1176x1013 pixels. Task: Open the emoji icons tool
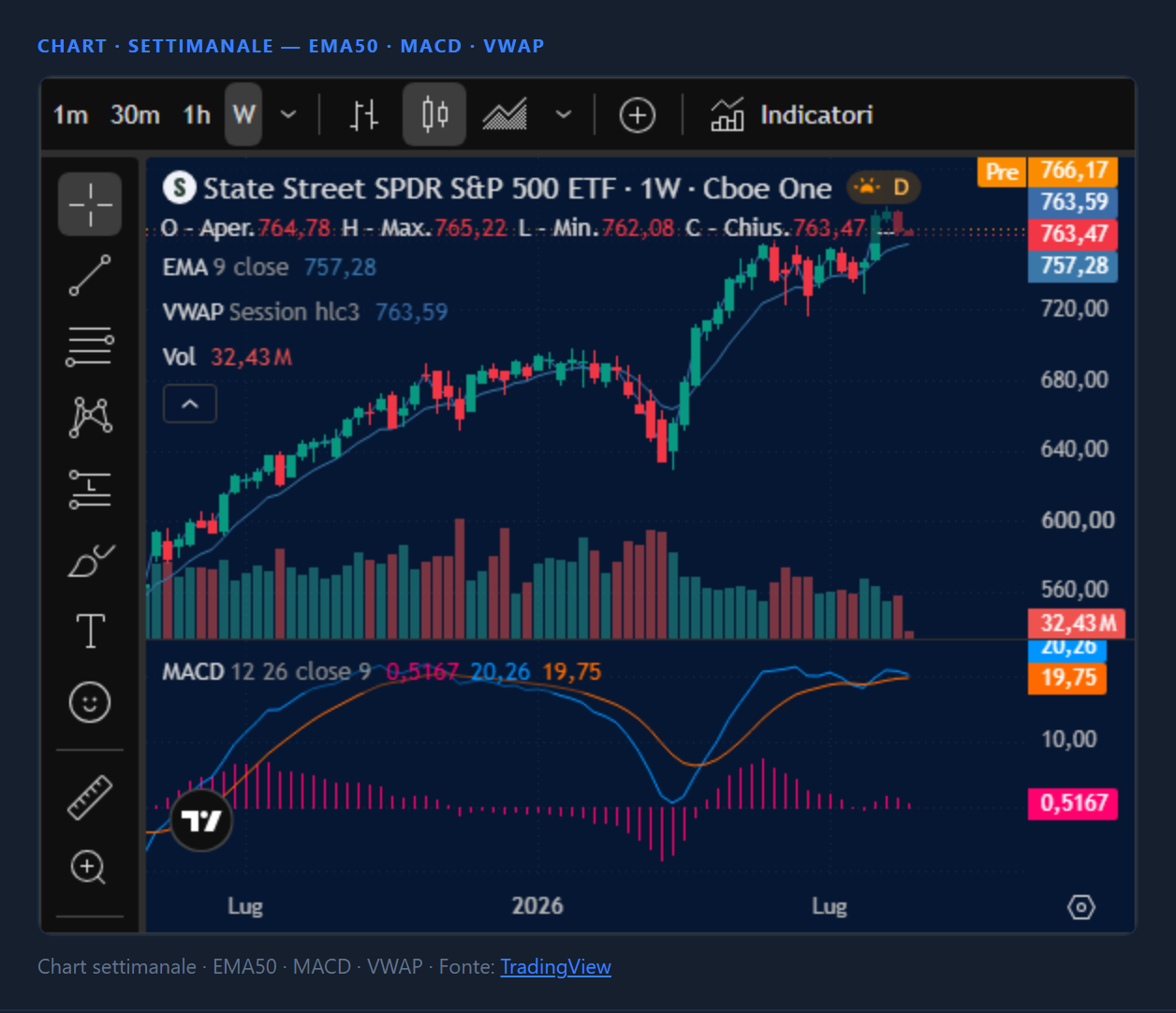point(90,702)
